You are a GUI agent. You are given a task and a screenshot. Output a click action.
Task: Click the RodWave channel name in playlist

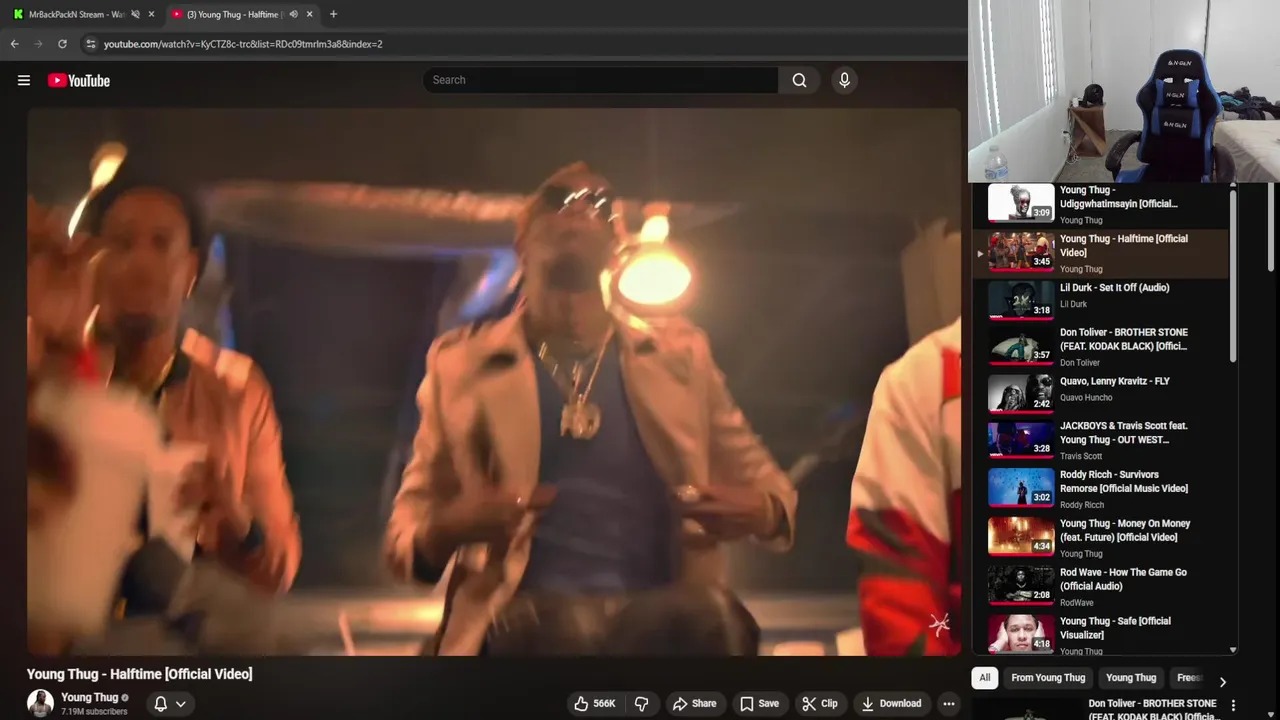click(1077, 603)
